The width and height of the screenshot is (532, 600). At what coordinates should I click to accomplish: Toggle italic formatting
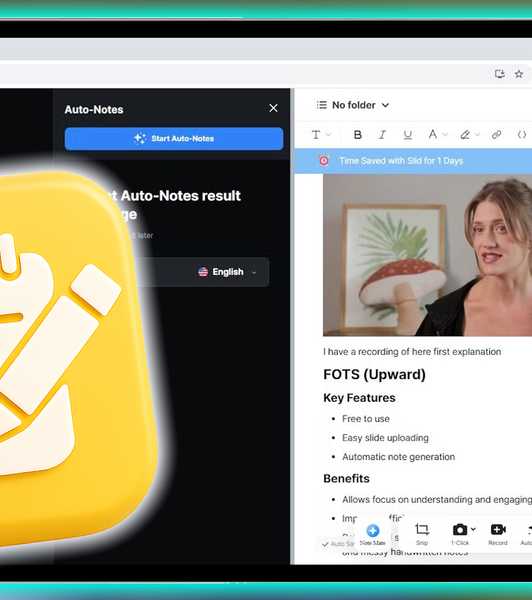[x=382, y=135]
